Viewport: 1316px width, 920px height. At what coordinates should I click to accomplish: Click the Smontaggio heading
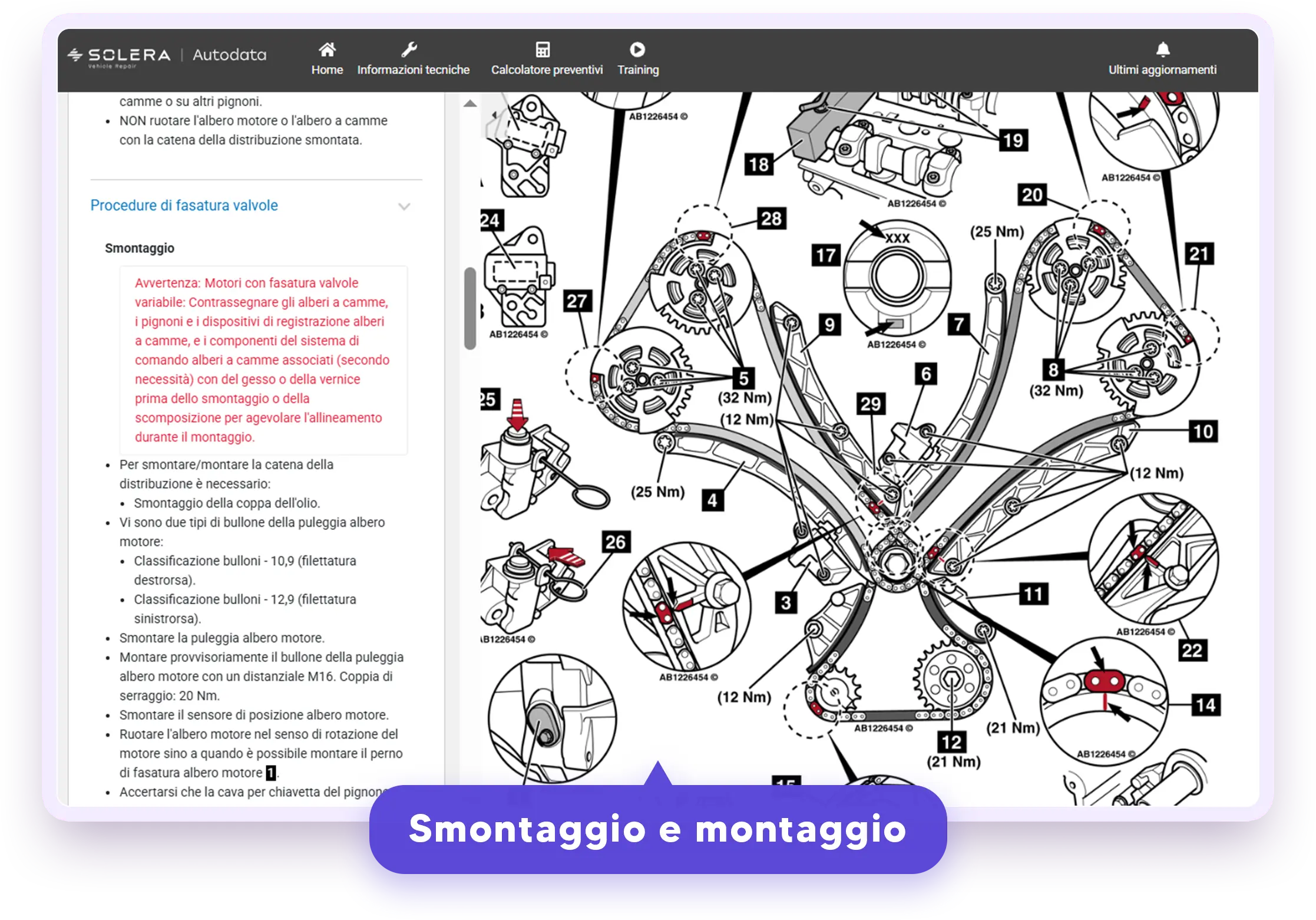coord(140,248)
